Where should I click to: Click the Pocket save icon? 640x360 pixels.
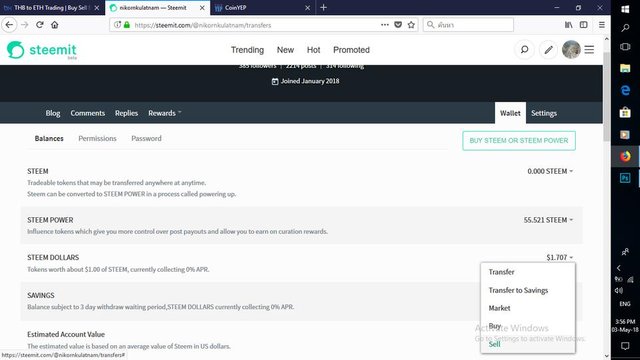pyautogui.click(x=398, y=25)
